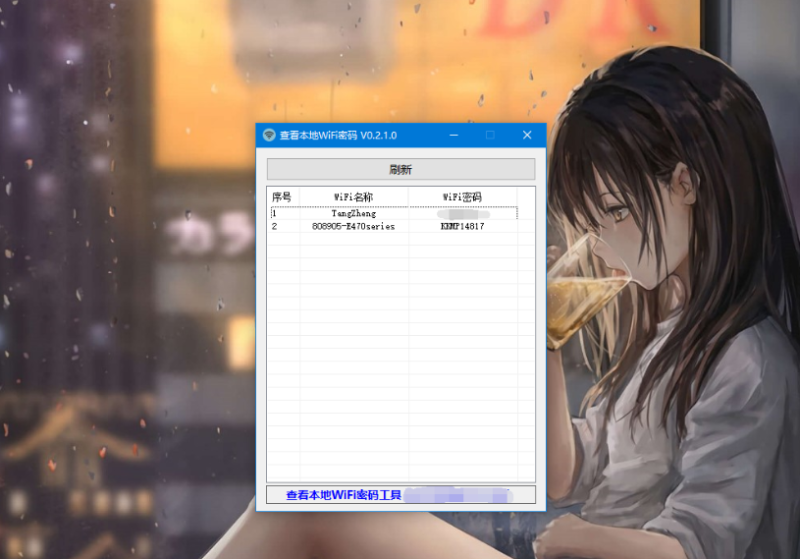
Task: Click the WiFi app icon in title bar
Action: 268,135
